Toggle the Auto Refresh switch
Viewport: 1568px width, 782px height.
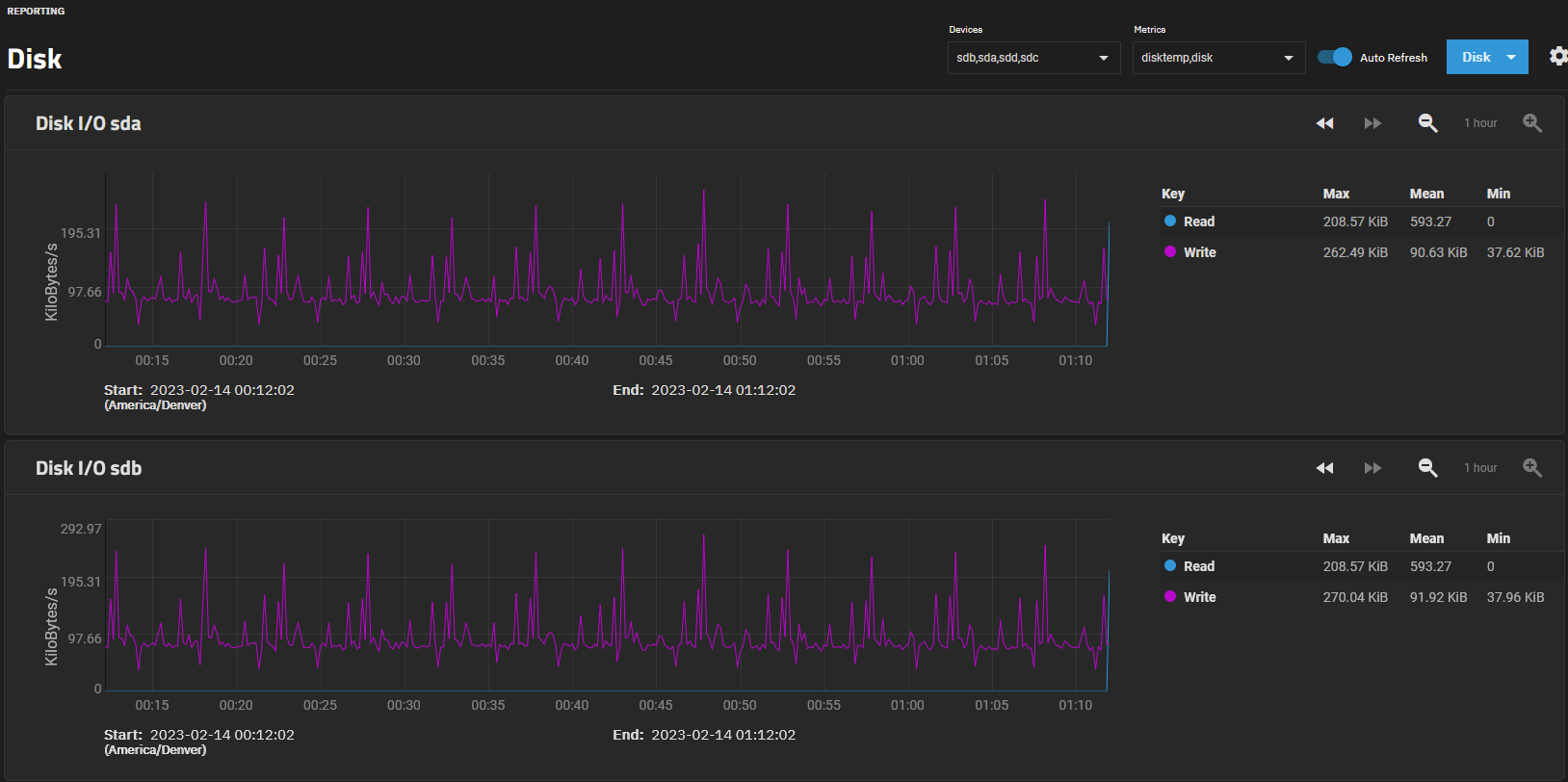pyautogui.click(x=1335, y=57)
